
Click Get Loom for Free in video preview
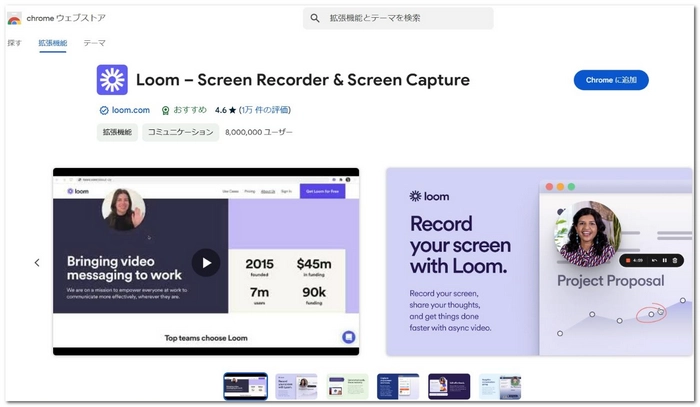point(322,191)
